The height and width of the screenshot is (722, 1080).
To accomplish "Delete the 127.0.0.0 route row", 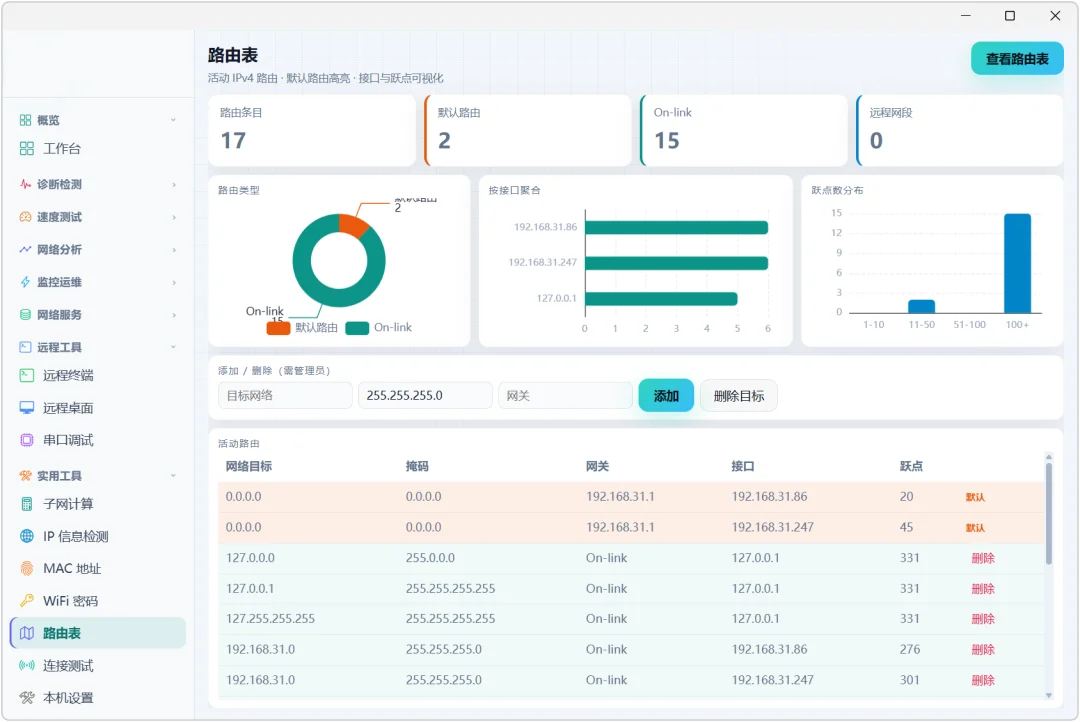I will (983, 559).
